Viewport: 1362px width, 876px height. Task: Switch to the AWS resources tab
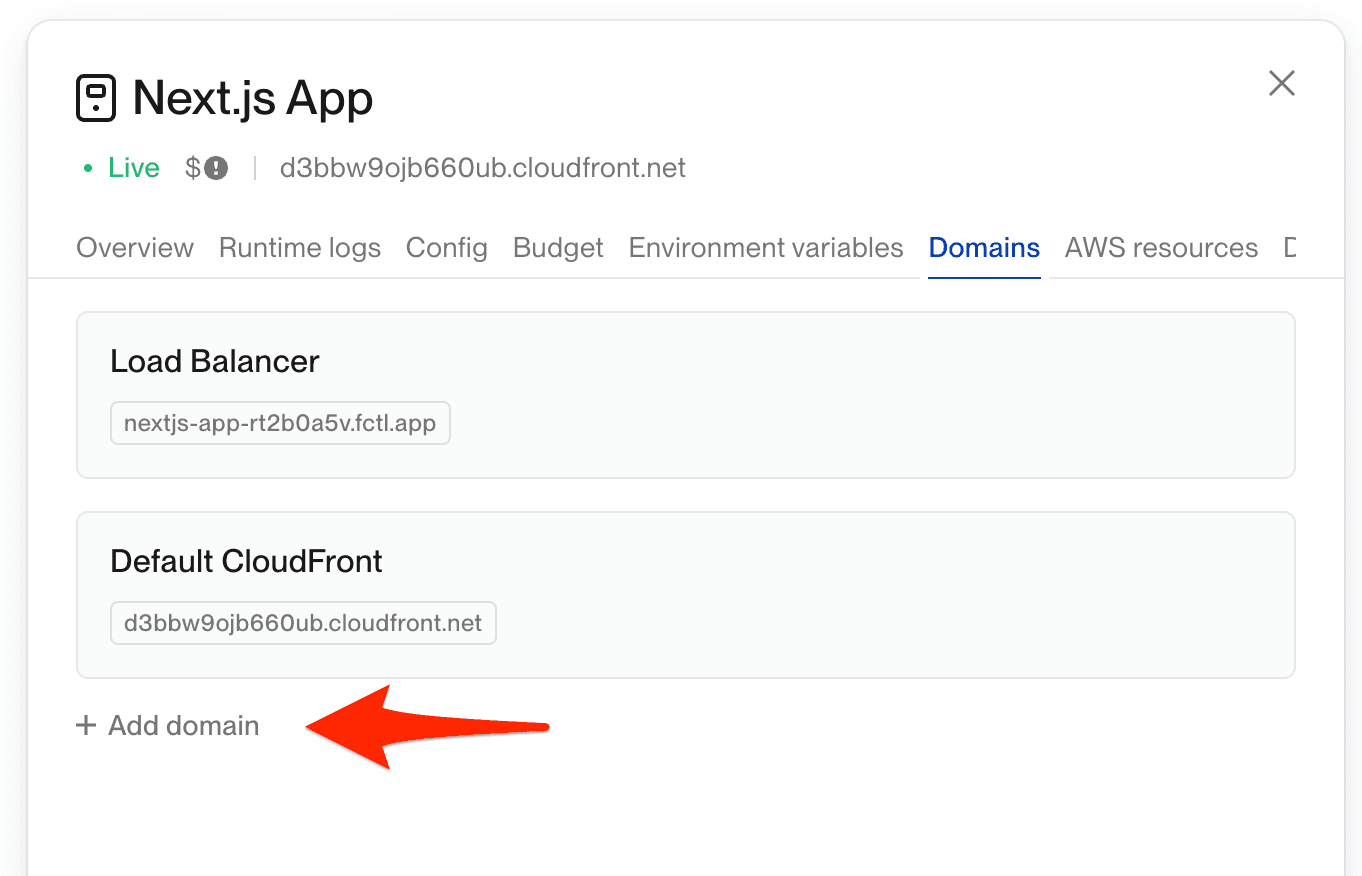[x=1161, y=248]
